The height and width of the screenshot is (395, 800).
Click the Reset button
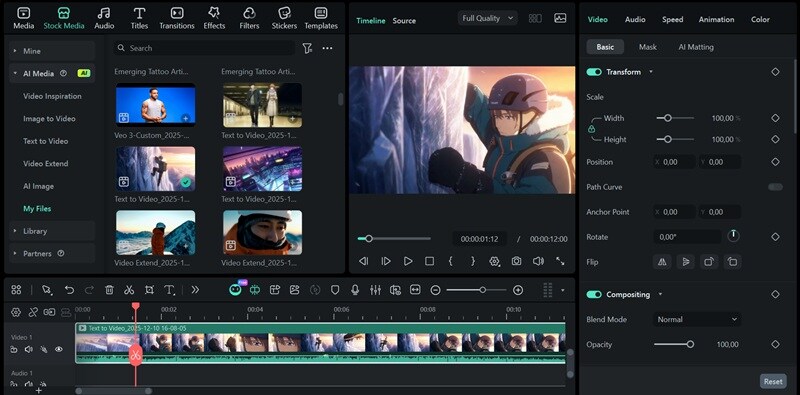(773, 381)
